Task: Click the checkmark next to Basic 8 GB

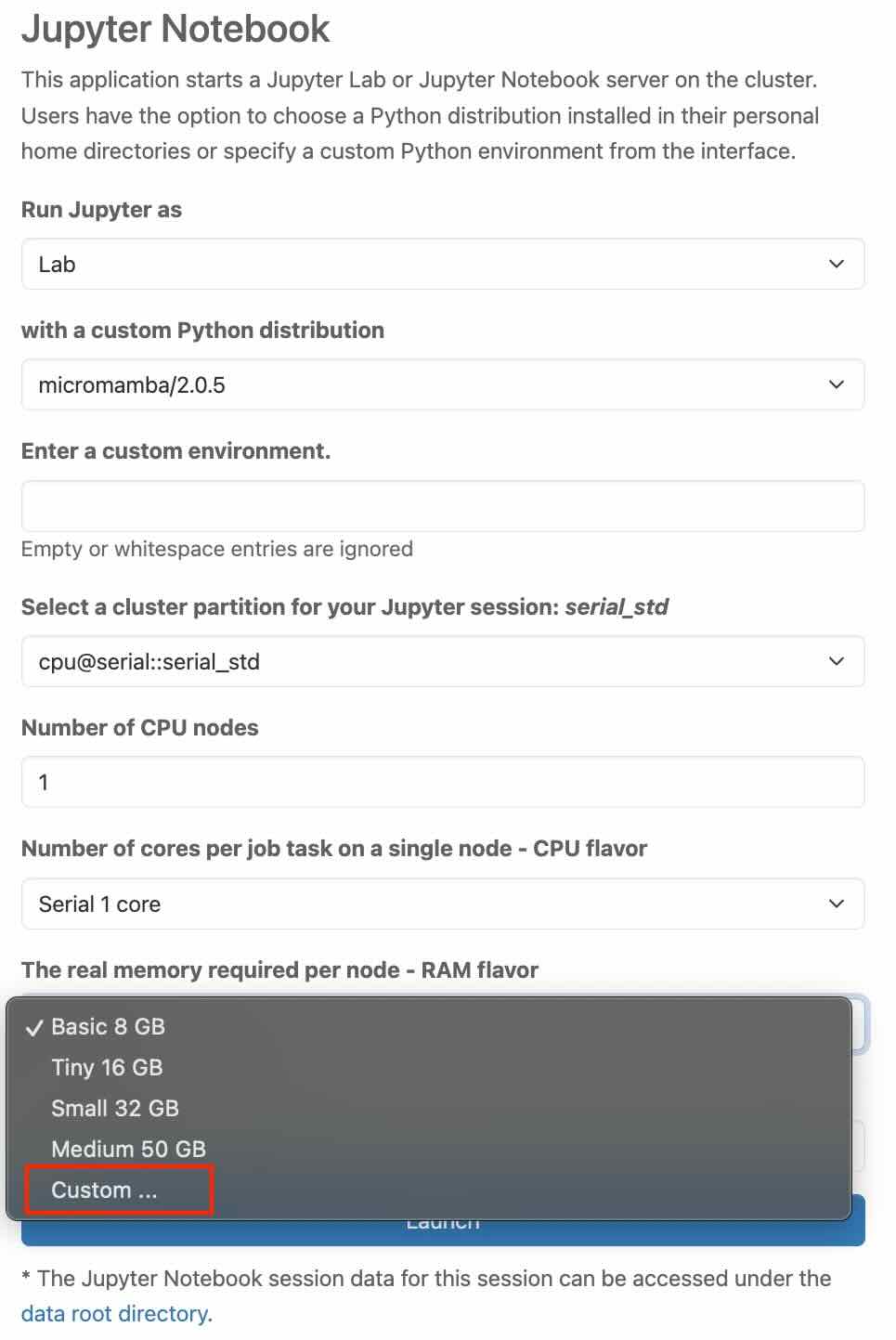Action: [x=34, y=1027]
